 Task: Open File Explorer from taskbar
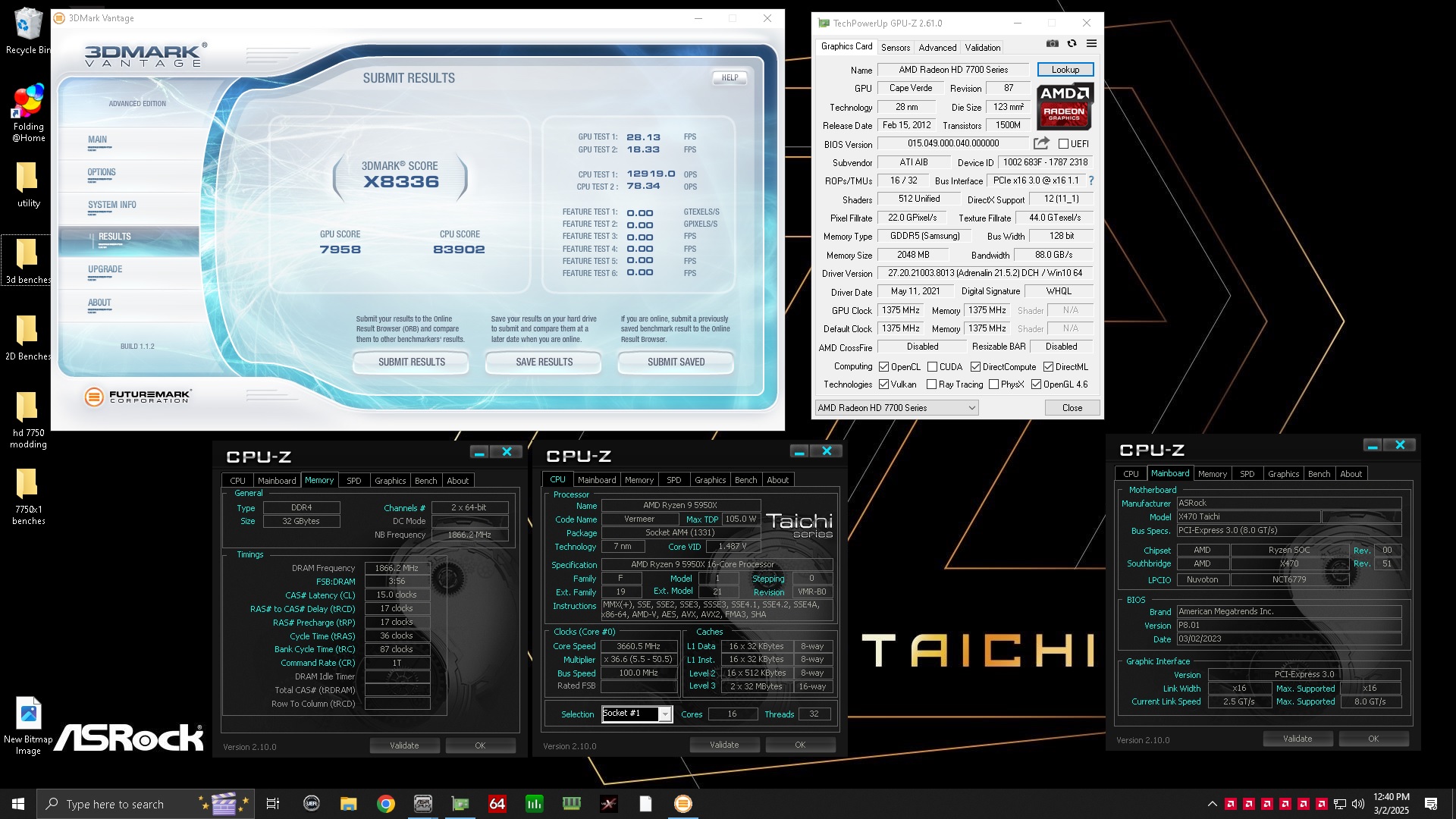click(348, 804)
